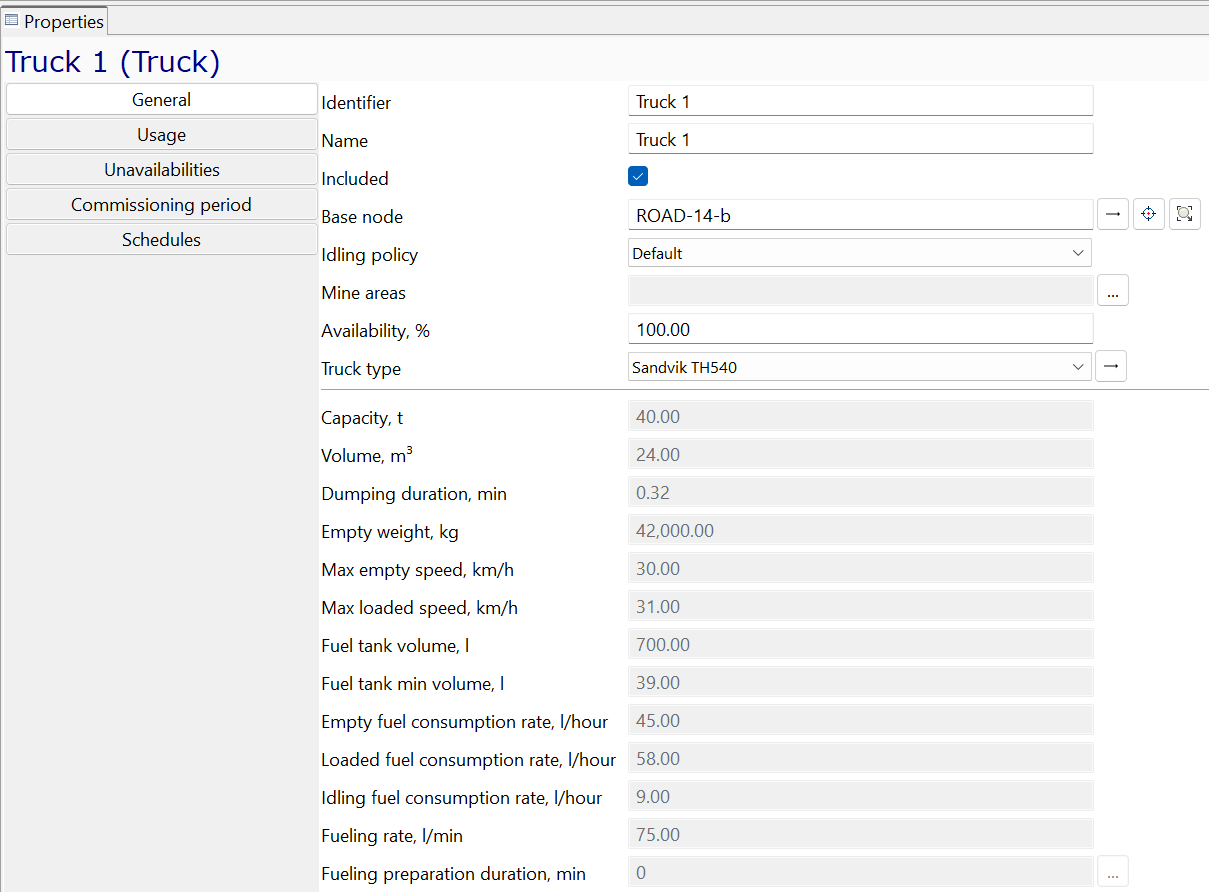Click the Volume value 24.00

[860, 454]
